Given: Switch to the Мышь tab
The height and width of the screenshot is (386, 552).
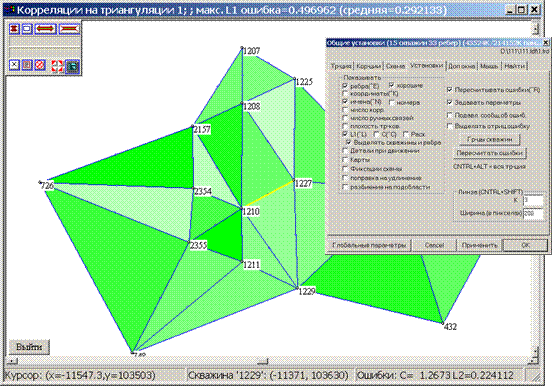Looking at the screenshot, I should coord(489,66).
